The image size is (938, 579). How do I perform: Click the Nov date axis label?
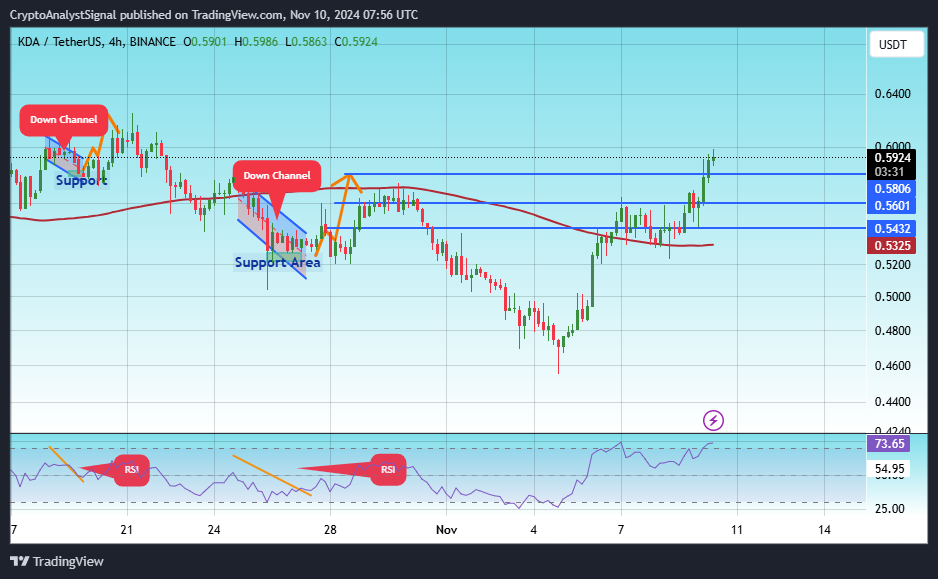[x=446, y=530]
